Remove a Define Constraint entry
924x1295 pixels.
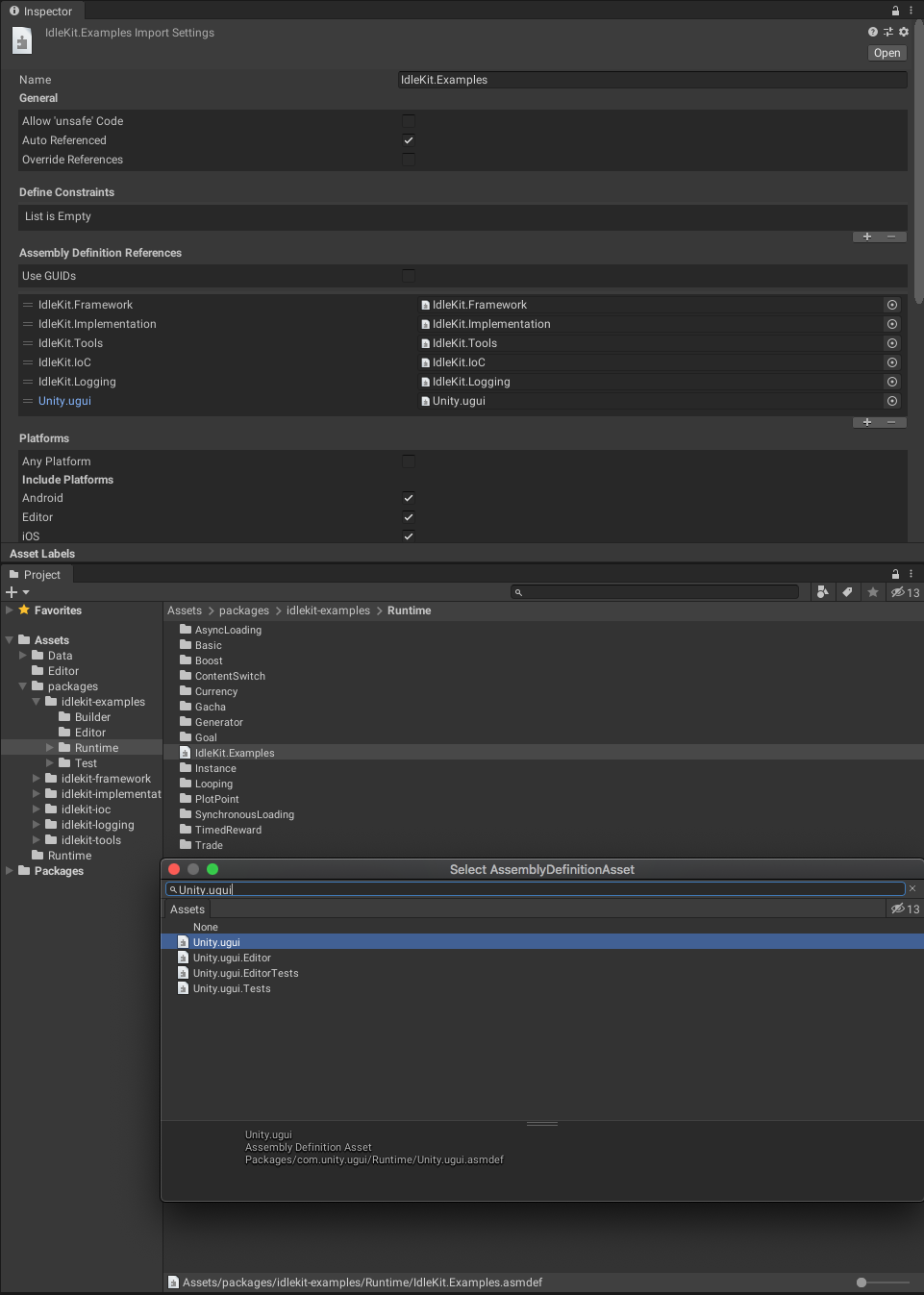(x=891, y=237)
